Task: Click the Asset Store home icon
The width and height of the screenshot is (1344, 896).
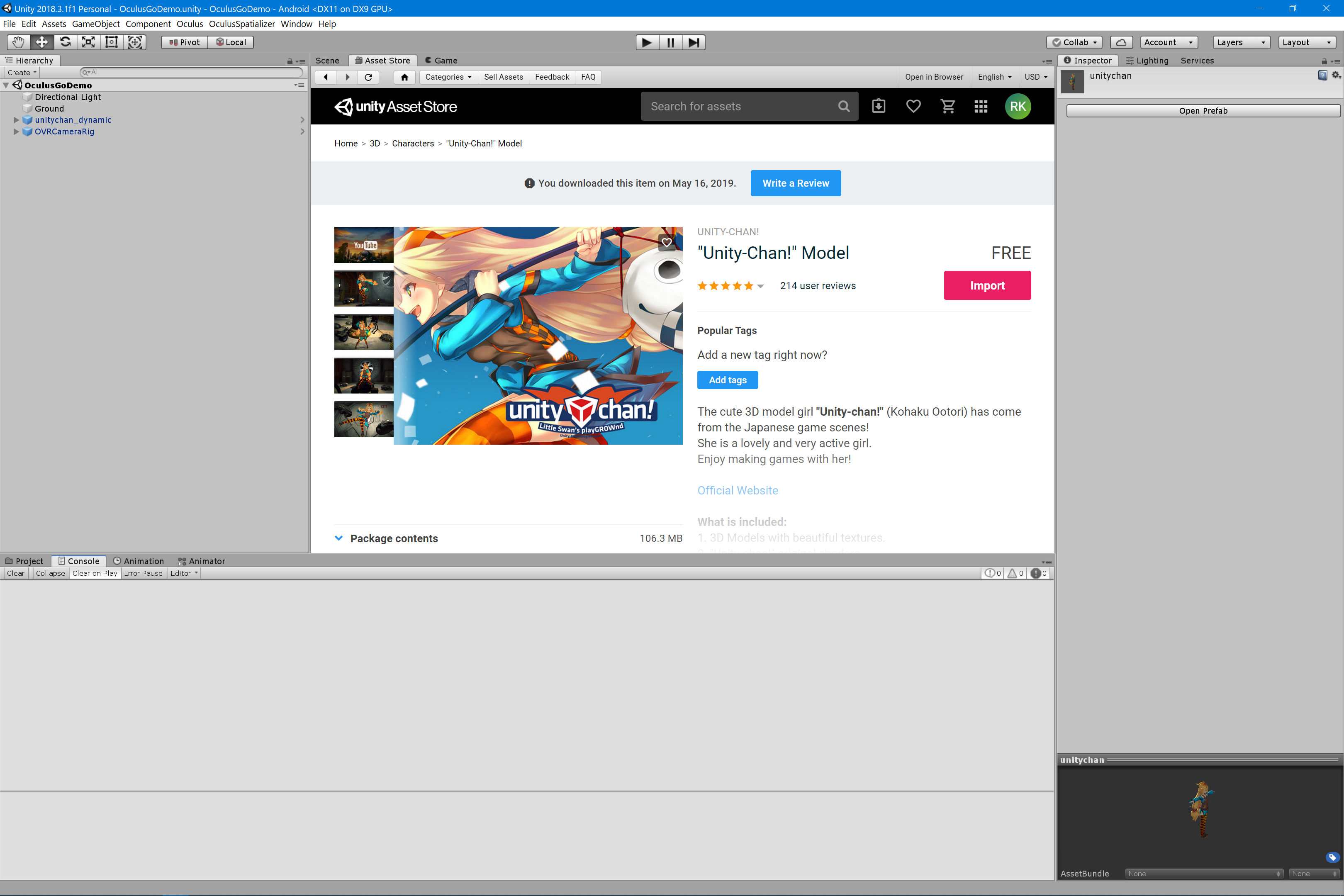Action: point(404,77)
